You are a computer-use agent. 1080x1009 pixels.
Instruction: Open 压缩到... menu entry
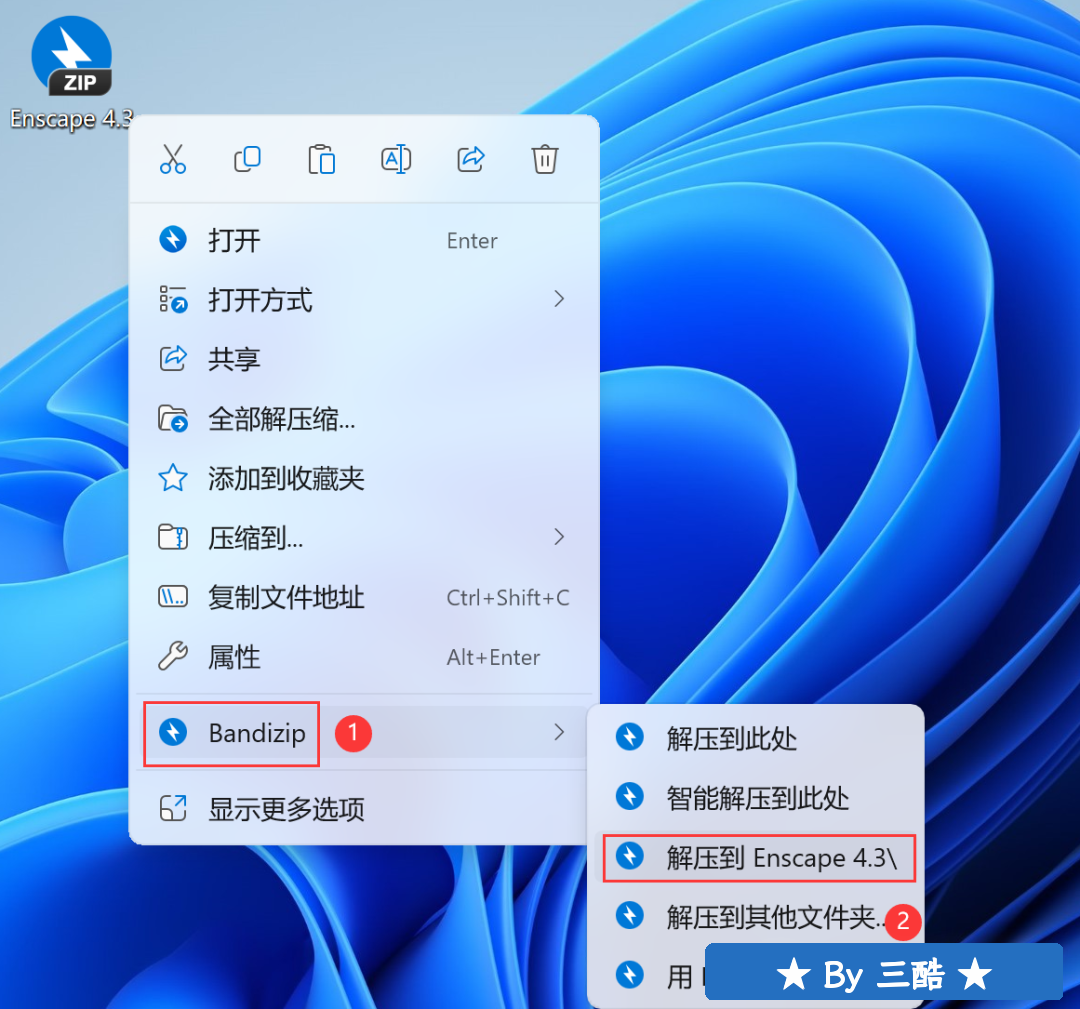364,537
